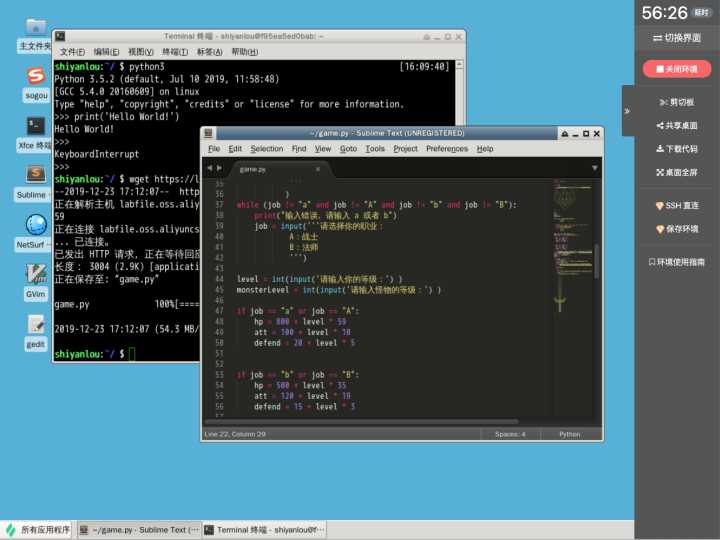Click the Sublime vertical scrollbar
The height and width of the screenshot is (540, 720).
[x=596, y=261]
